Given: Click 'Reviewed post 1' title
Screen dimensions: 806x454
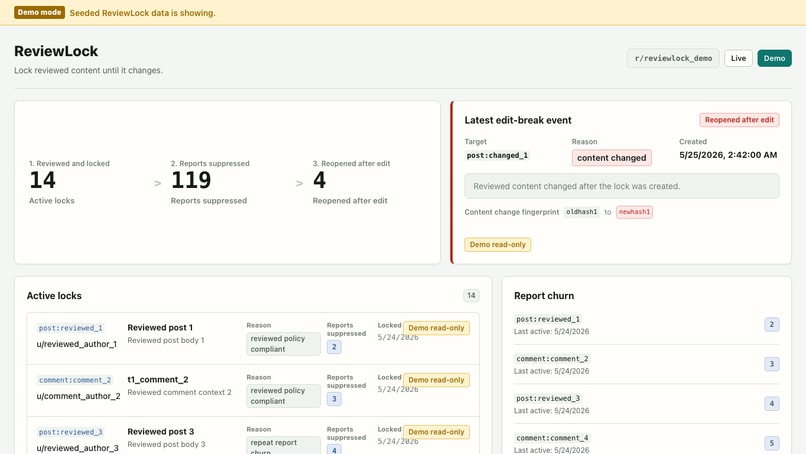Looking at the screenshot, I should [x=160, y=328].
